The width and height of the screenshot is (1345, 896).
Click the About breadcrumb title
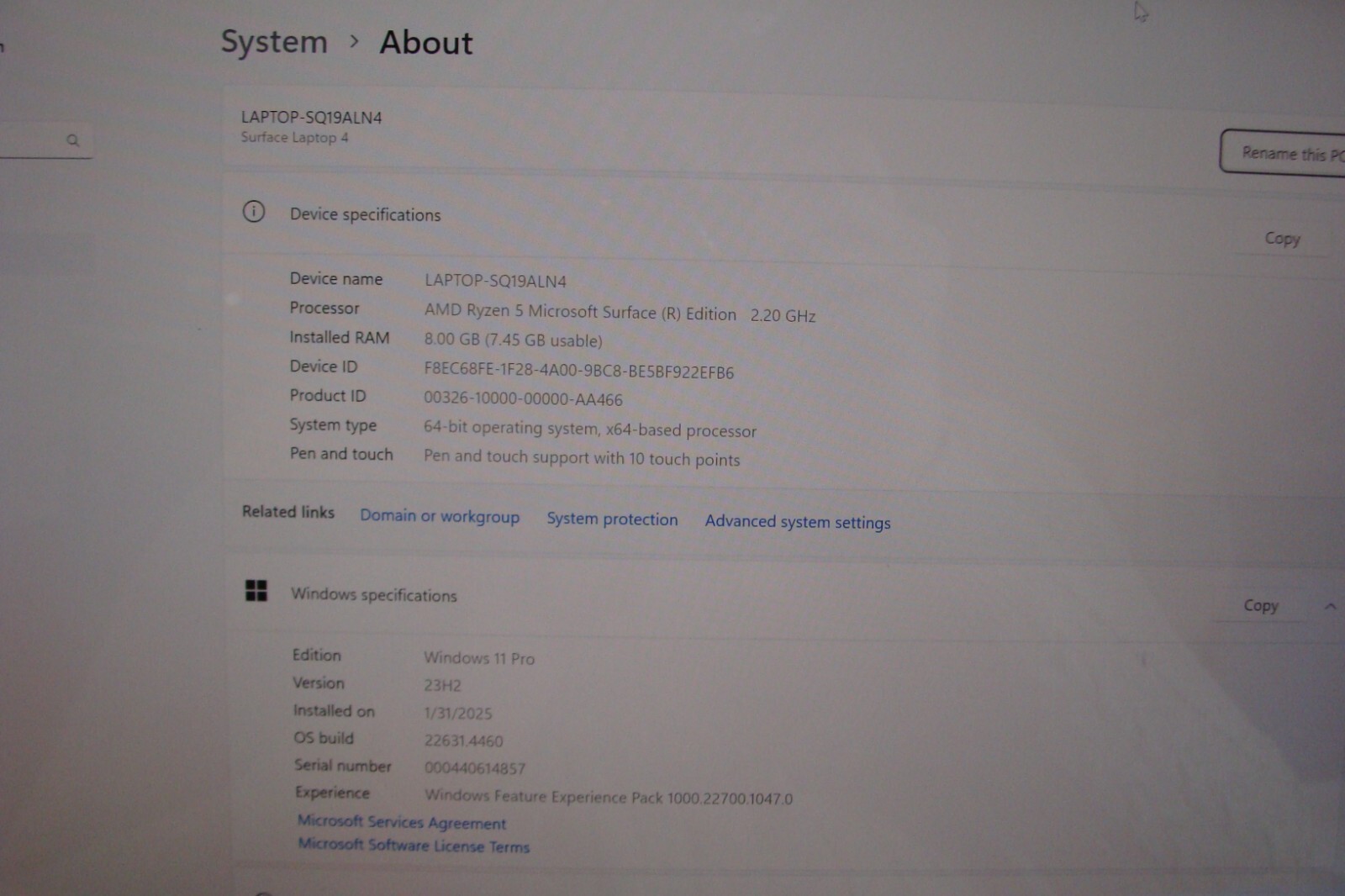(x=426, y=42)
